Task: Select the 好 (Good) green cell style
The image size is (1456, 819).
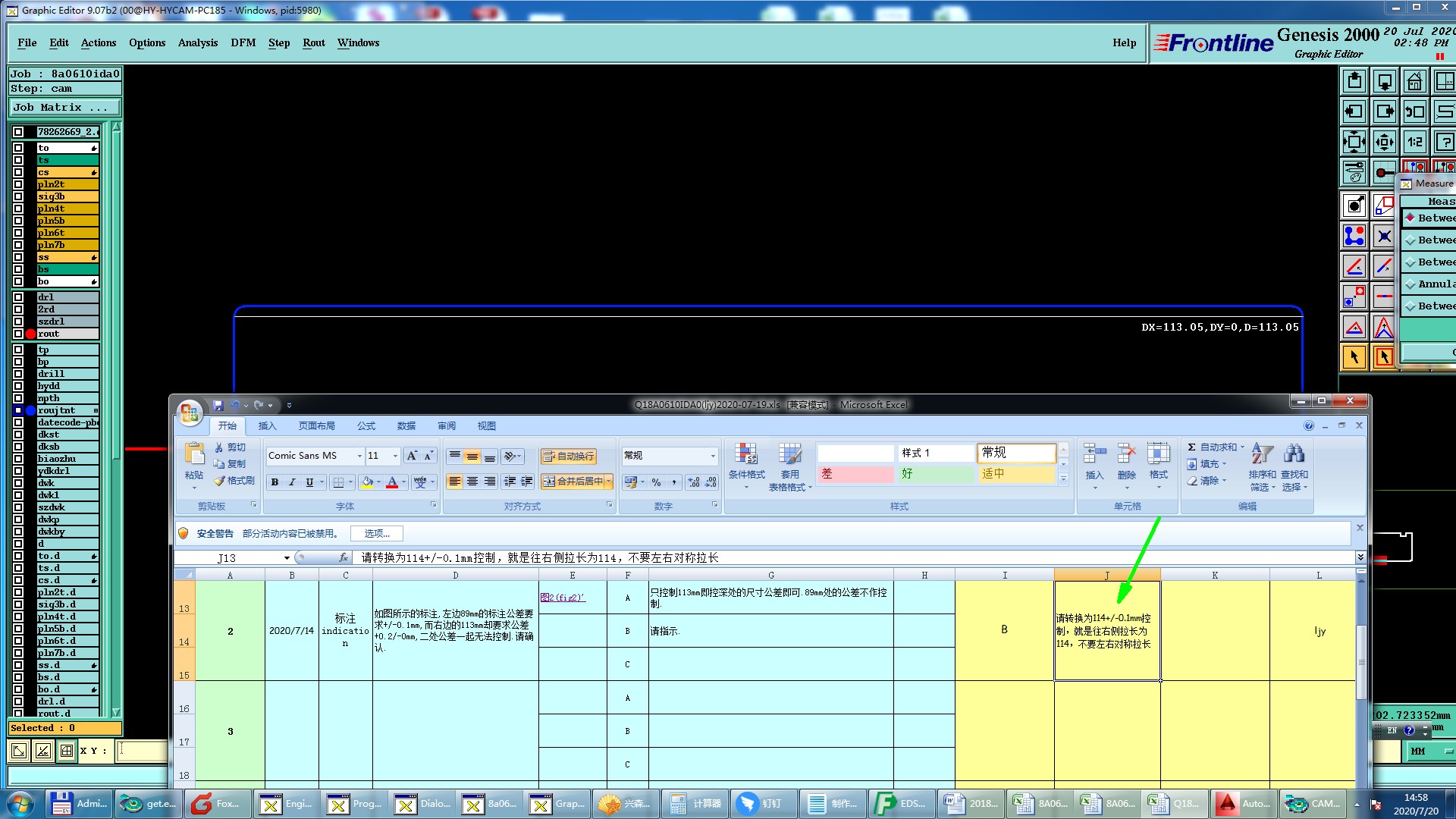Action: [x=936, y=474]
